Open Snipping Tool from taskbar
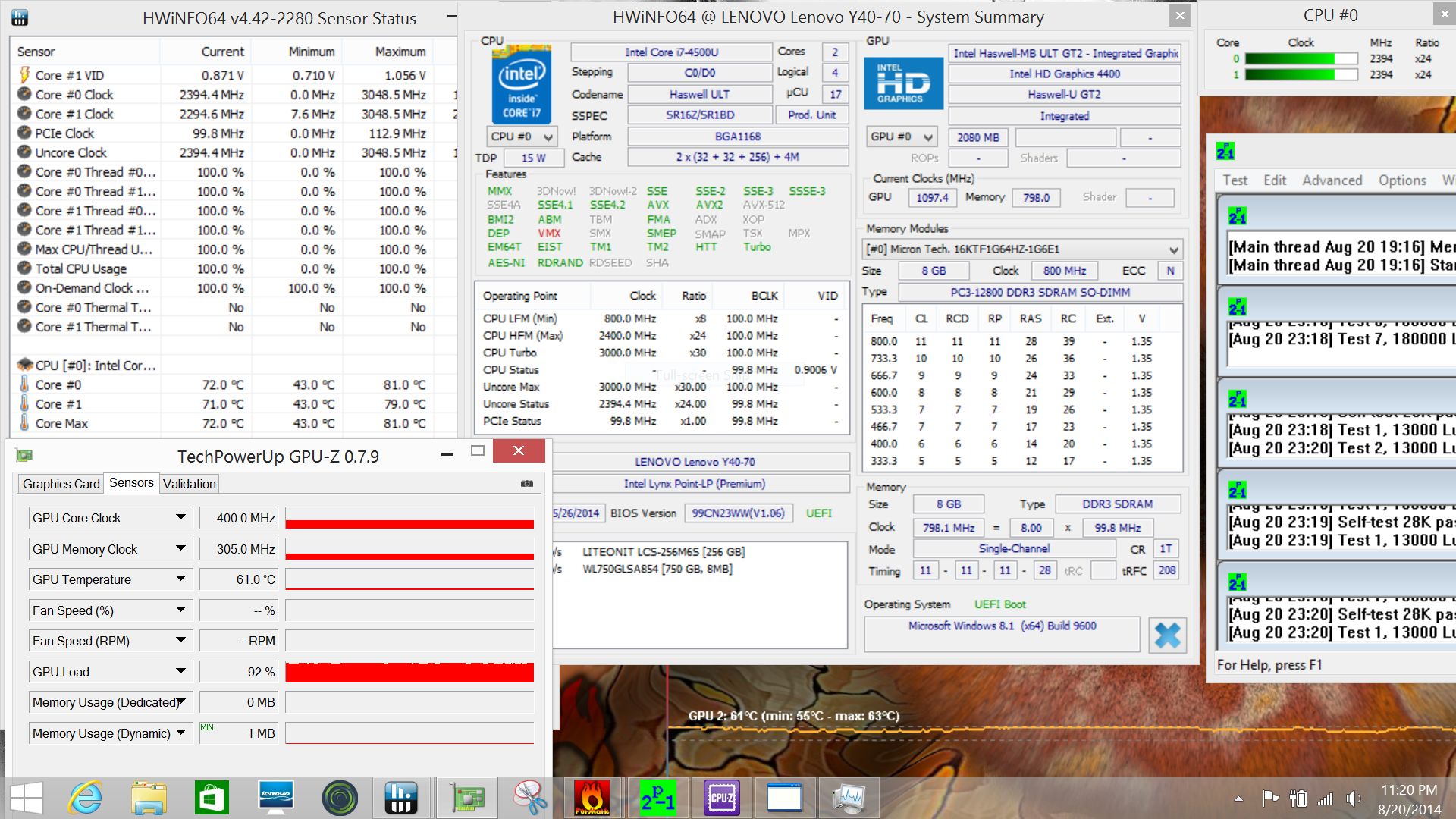The width and height of the screenshot is (1456, 819). pos(529,798)
